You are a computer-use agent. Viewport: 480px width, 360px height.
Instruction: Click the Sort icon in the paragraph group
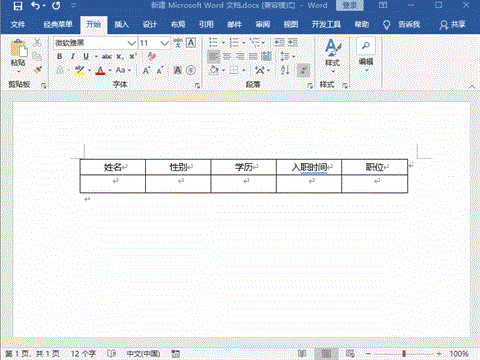pyautogui.click(x=285, y=70)
